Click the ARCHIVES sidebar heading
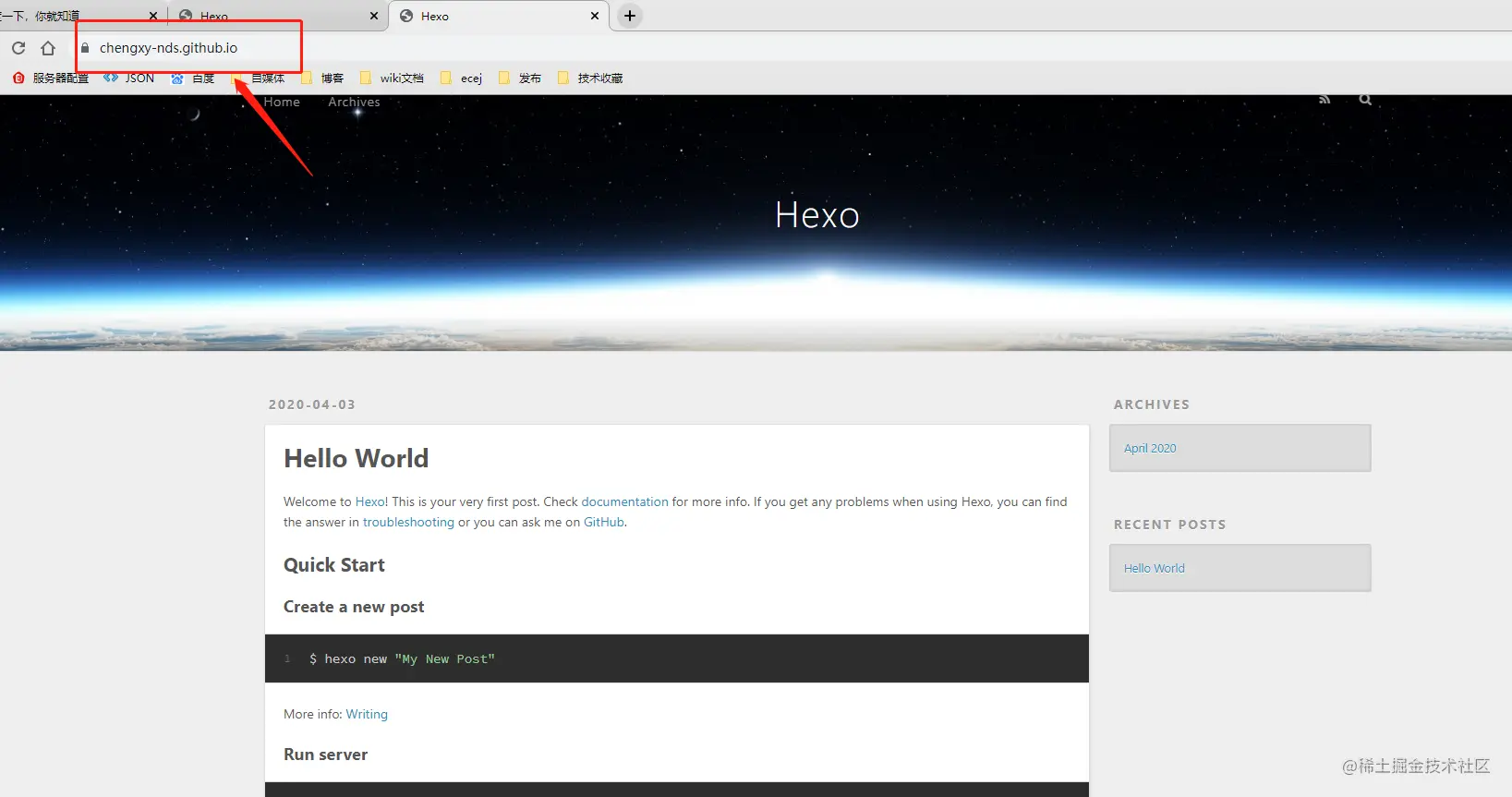The image size is (1512, 797). click(x=1152, y=405)
